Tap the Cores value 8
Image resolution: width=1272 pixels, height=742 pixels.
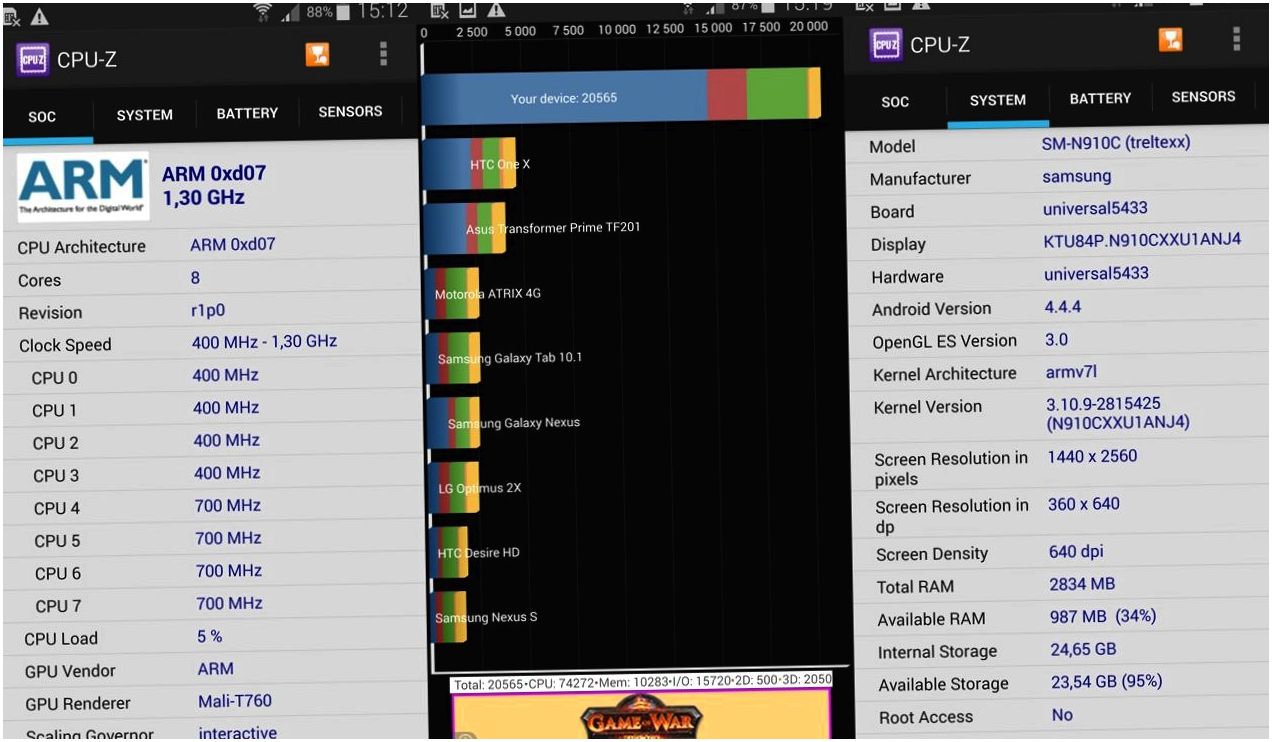[196, 278]
